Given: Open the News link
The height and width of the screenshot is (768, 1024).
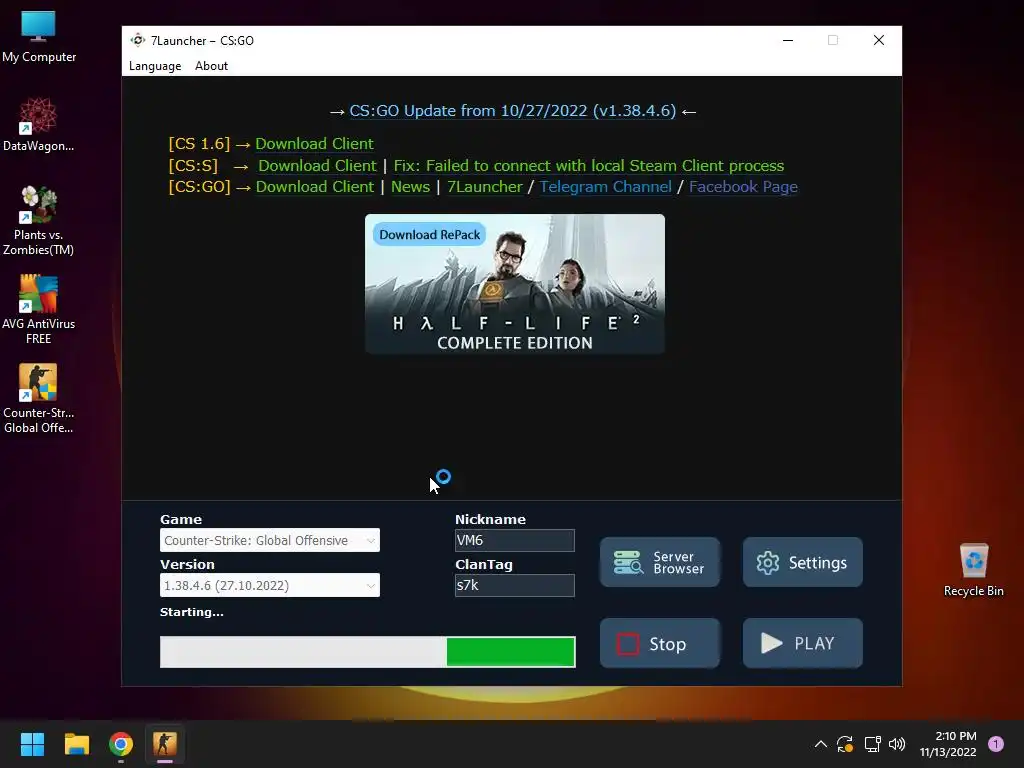Looking at the screenshot, I should [x=410, y=187].
